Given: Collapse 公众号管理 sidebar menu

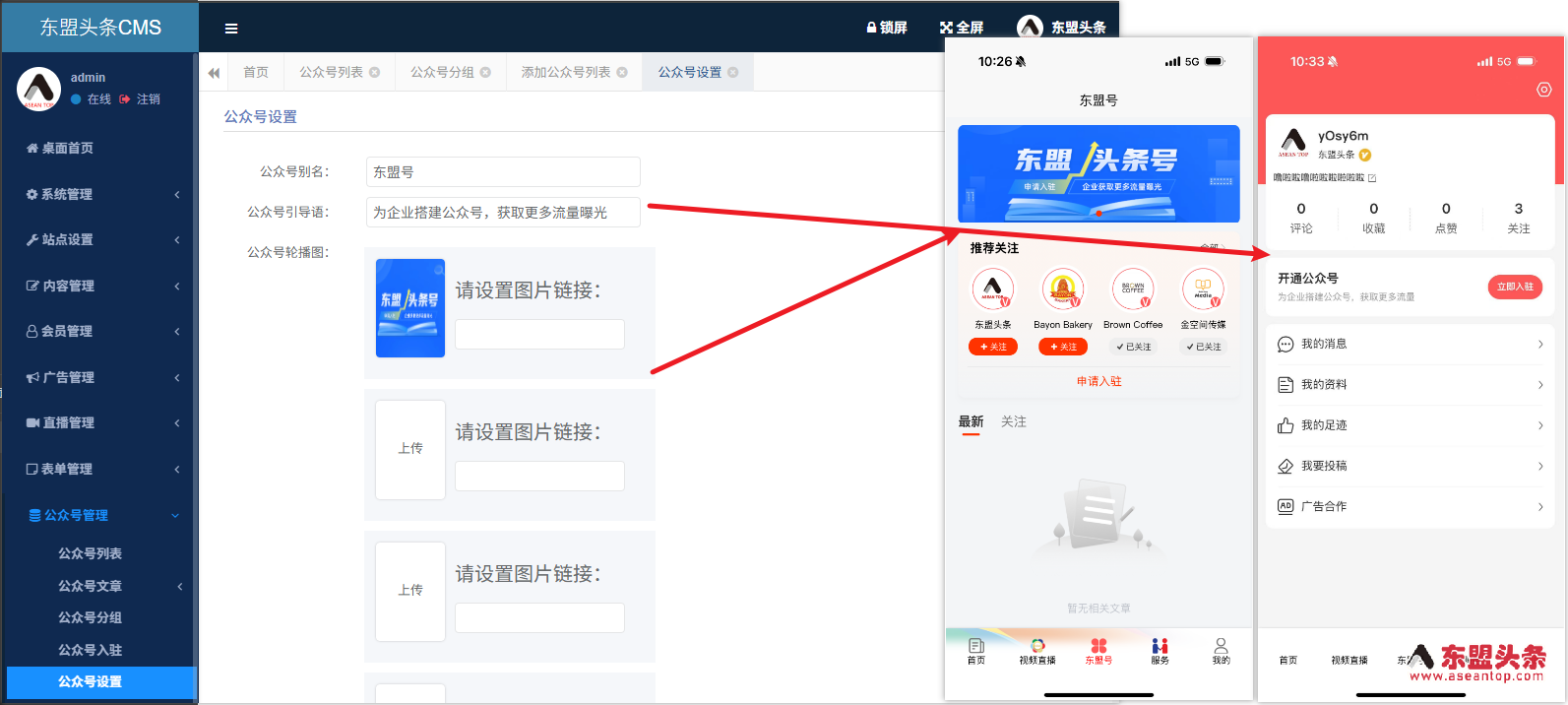Looking at the screenshot, I should coord(99,515).
